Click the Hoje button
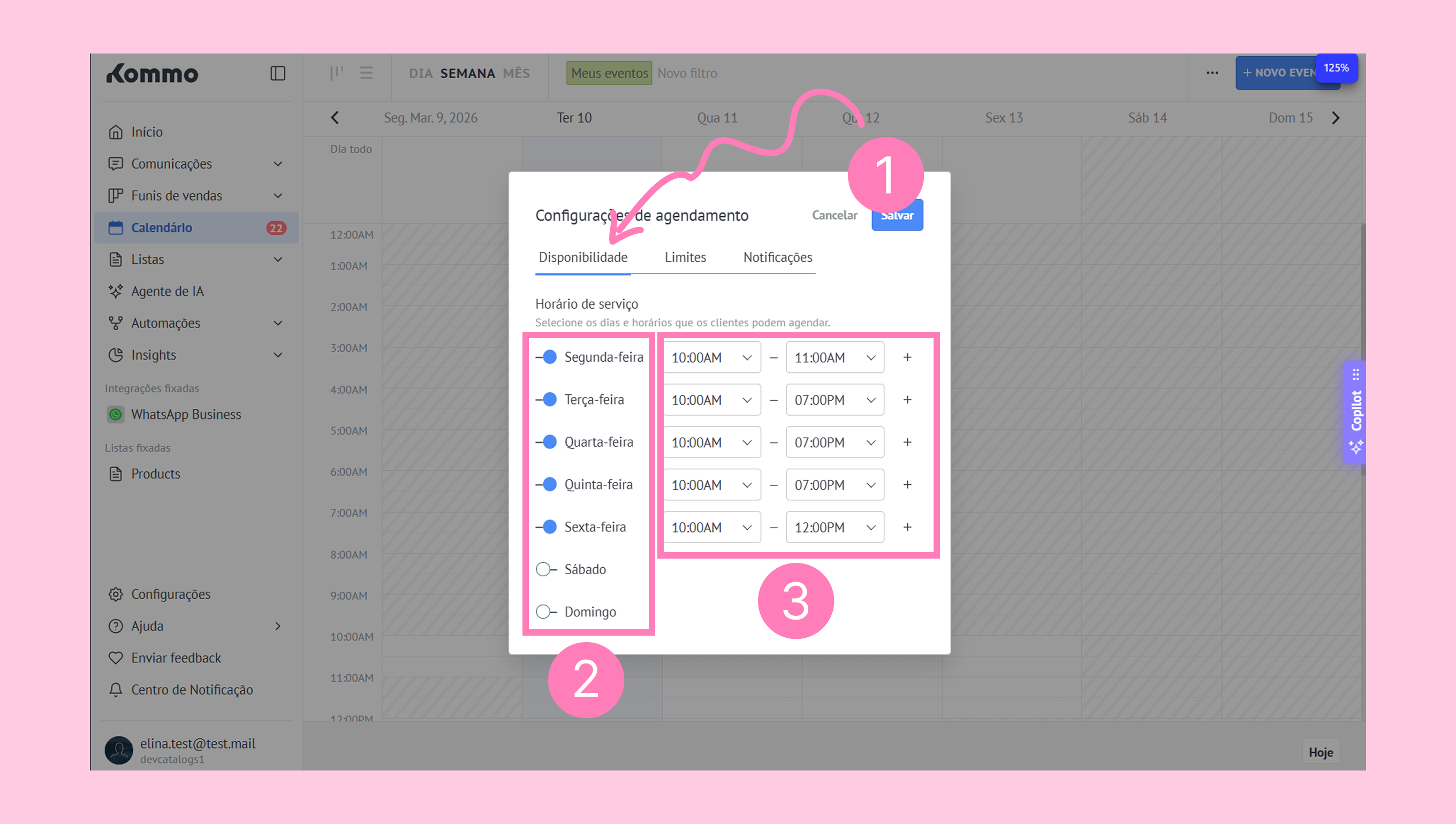The image size is (1456, 824). pyautogui.click(x=1320, y=752)
